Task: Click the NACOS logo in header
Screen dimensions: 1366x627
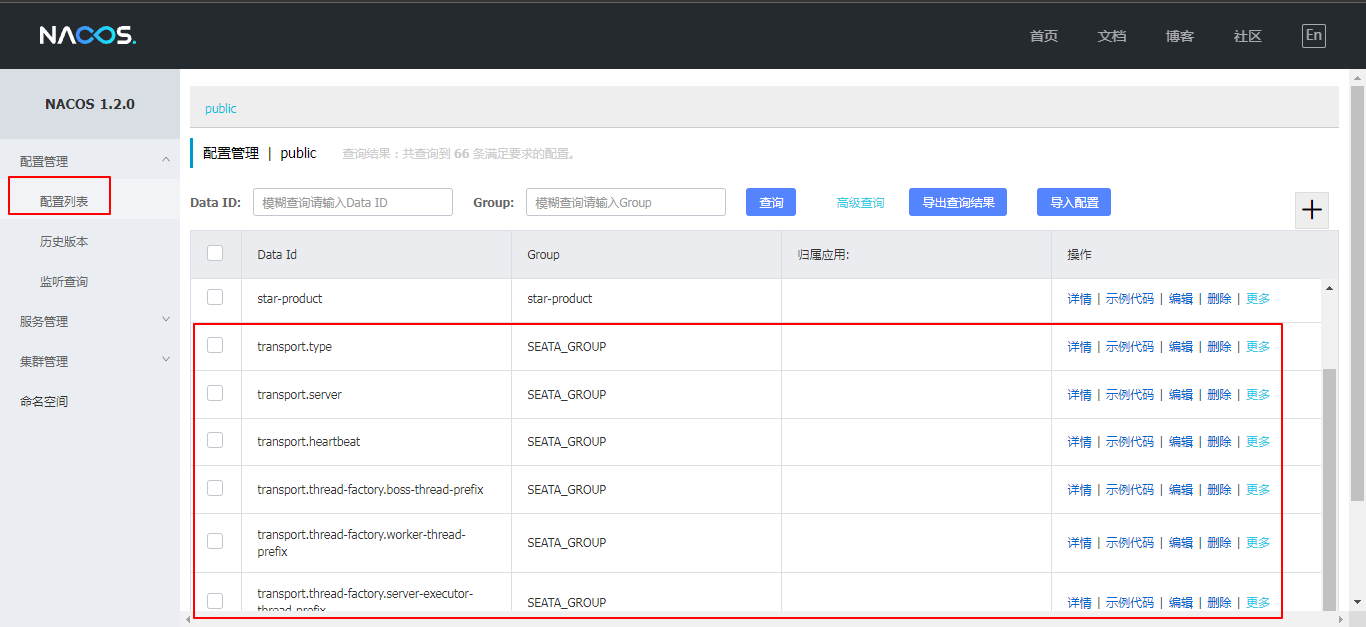Action: pyautogui.click(x=87, y=35)
